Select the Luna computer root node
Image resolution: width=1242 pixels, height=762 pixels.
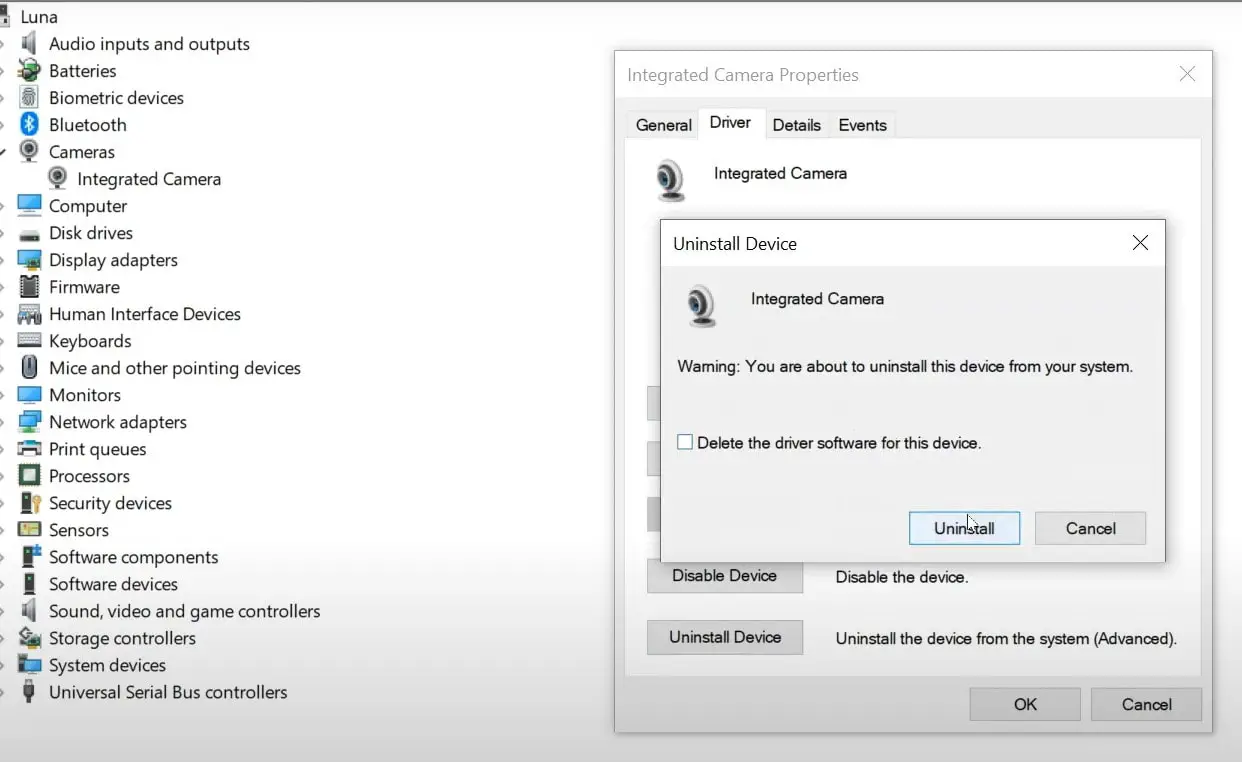click(39, 17)
